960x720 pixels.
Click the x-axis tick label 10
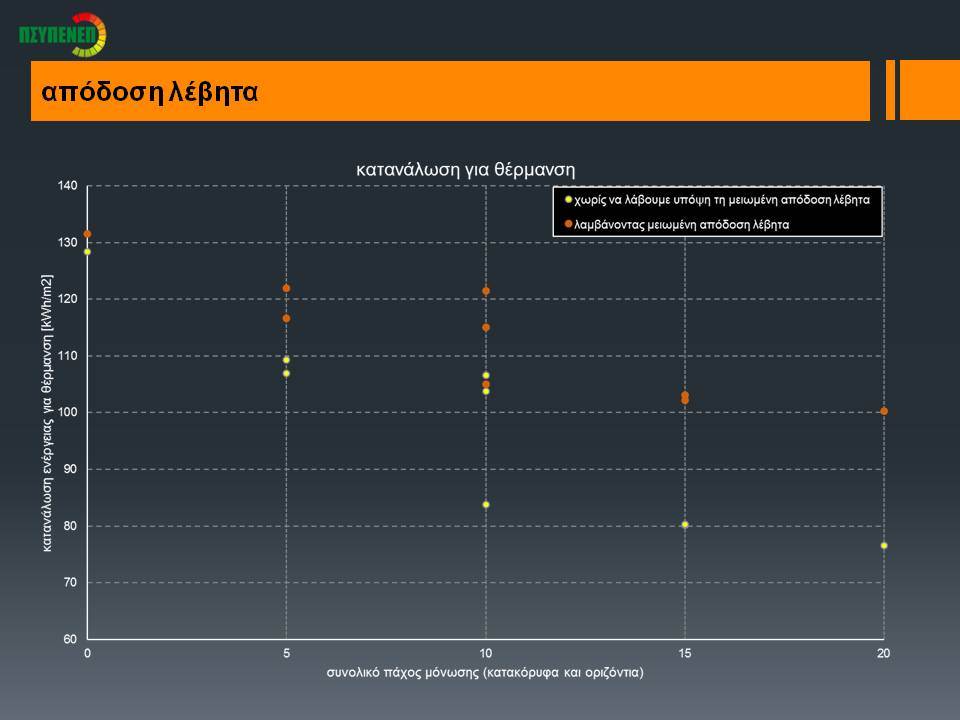pyautogui.click(x=486, y=653)
